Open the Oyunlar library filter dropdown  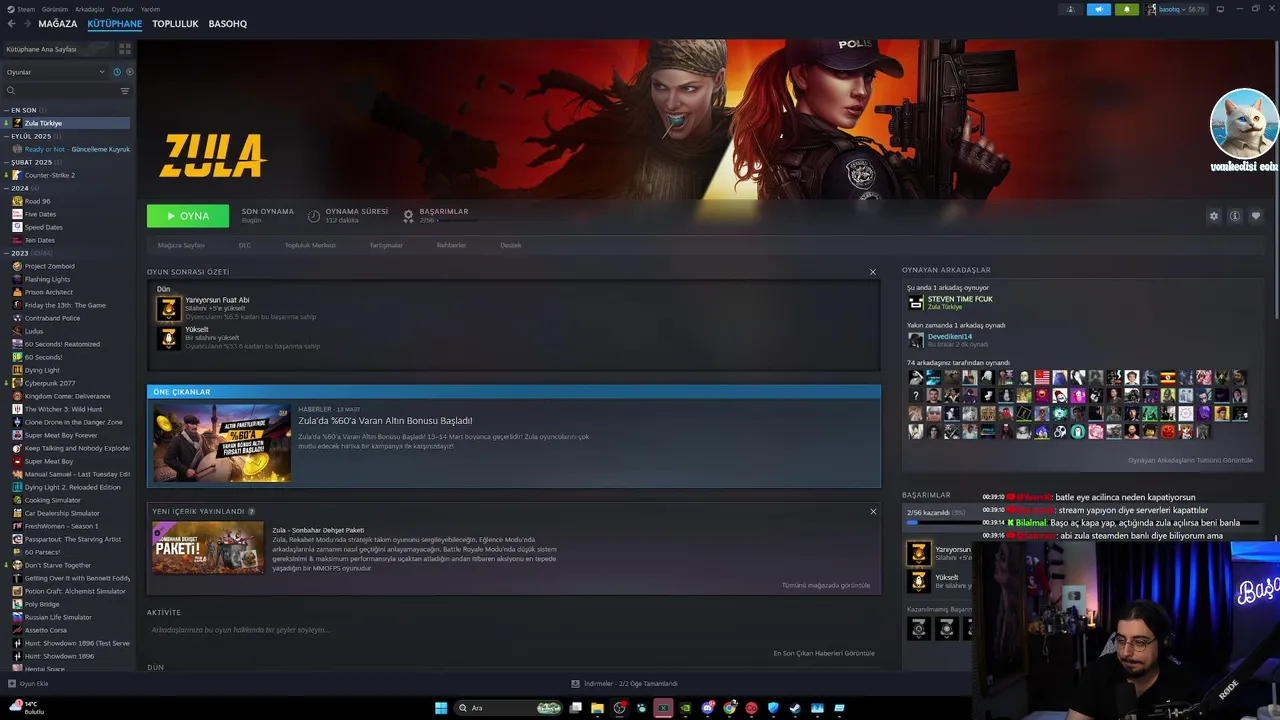coord(55,72)
